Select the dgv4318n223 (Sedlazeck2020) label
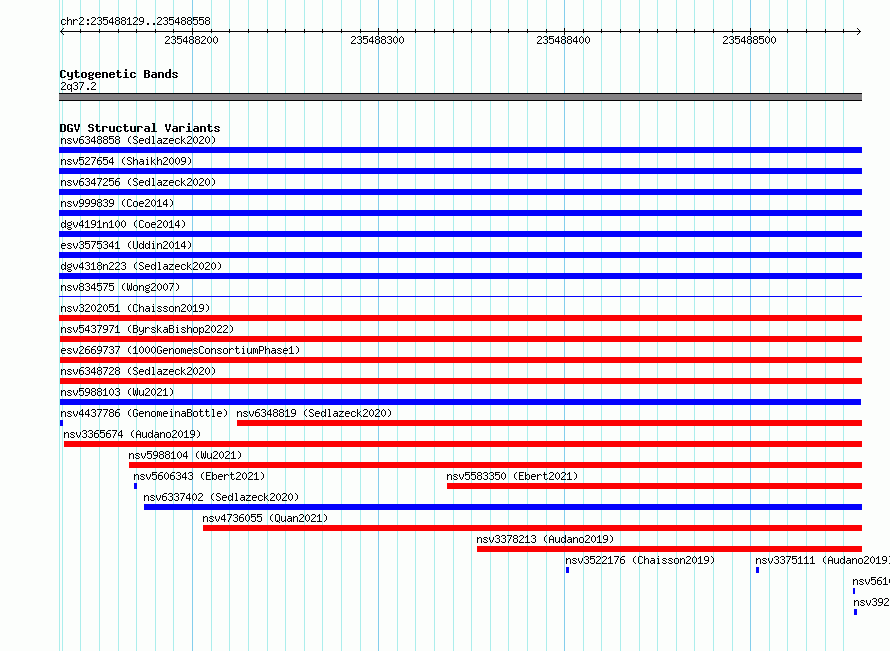 coord(141,266)
